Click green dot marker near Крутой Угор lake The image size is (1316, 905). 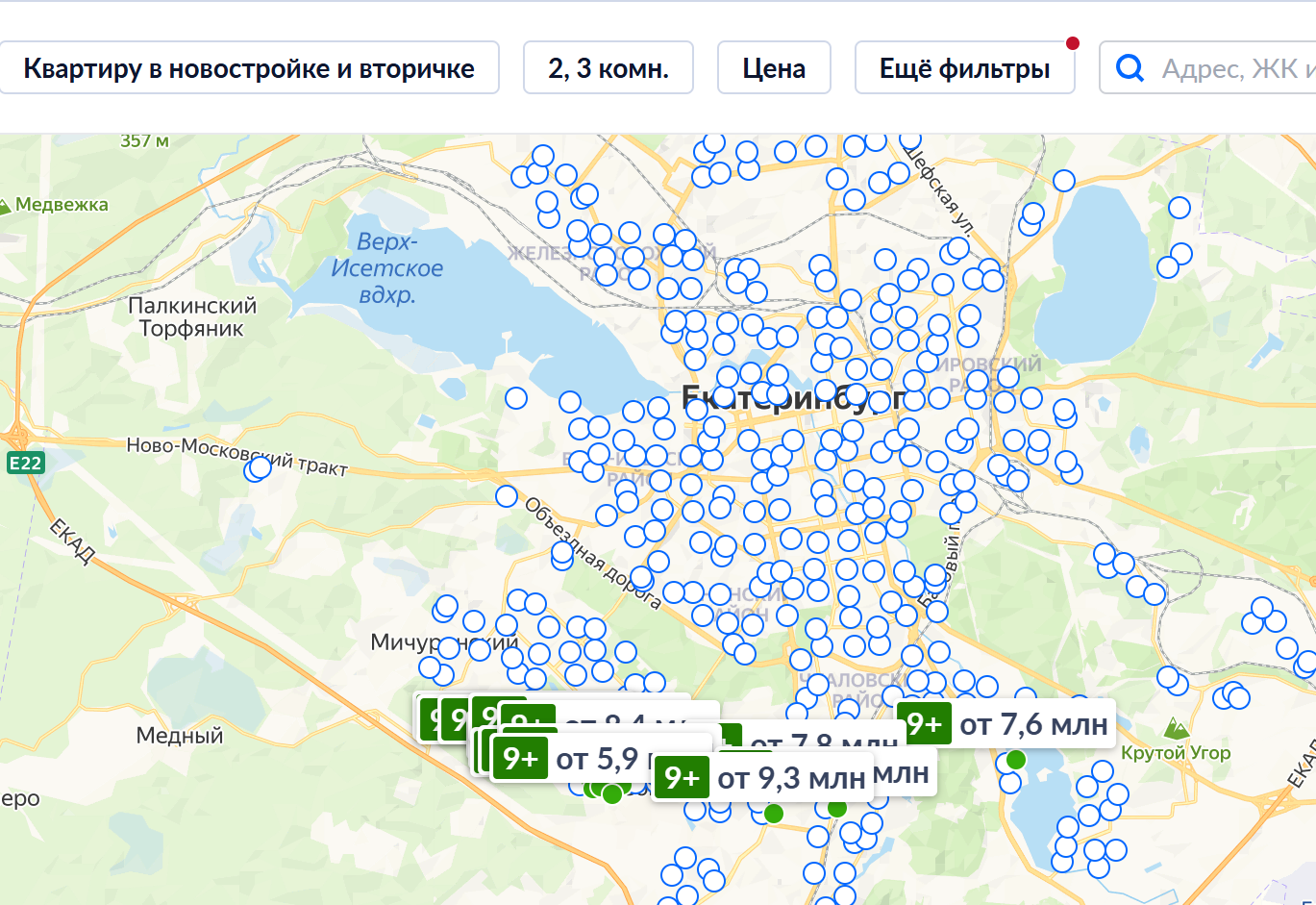tap(1016, 760)
